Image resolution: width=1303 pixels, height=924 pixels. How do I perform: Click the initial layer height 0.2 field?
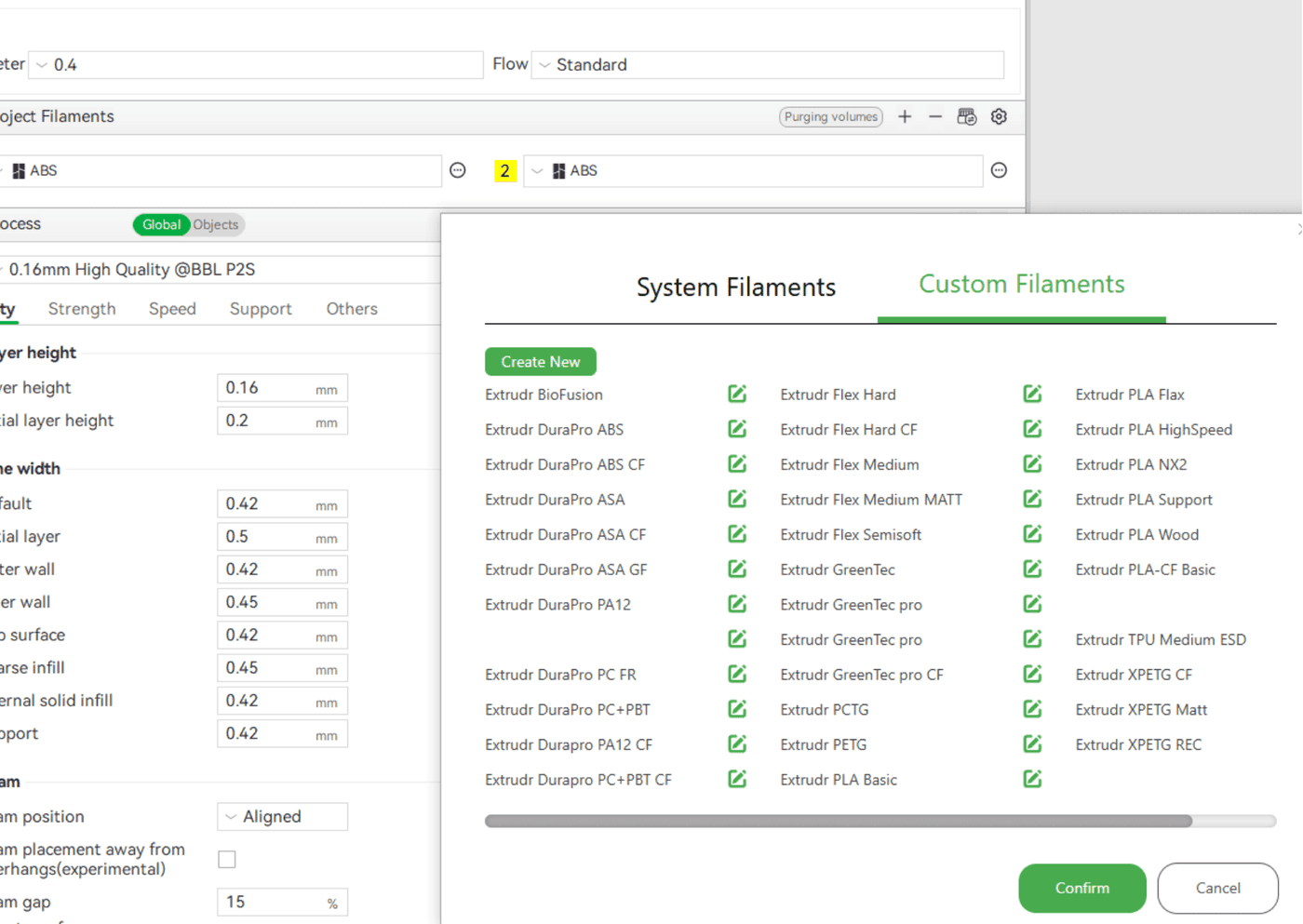click(x=282, y=421)
